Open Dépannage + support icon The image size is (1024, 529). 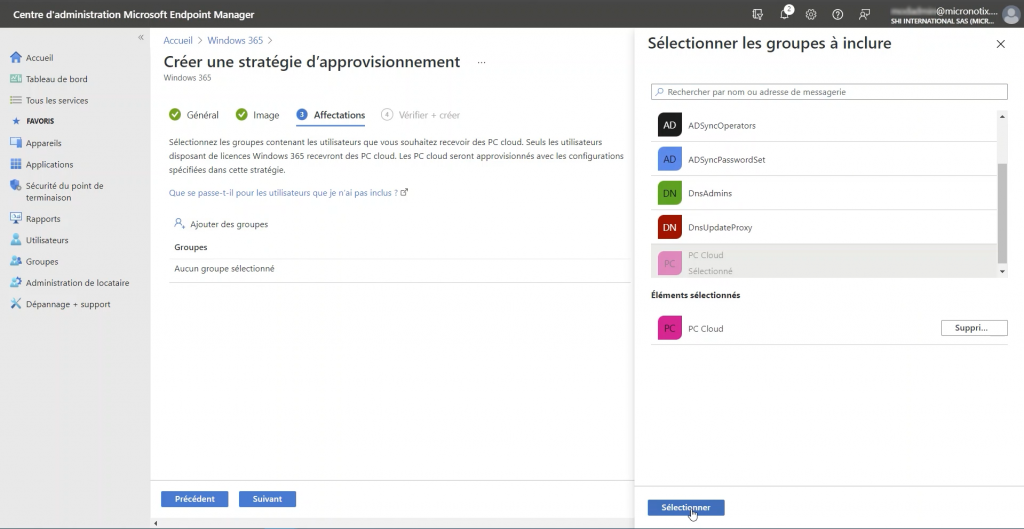pyautogui.click(x=16, y=304)
